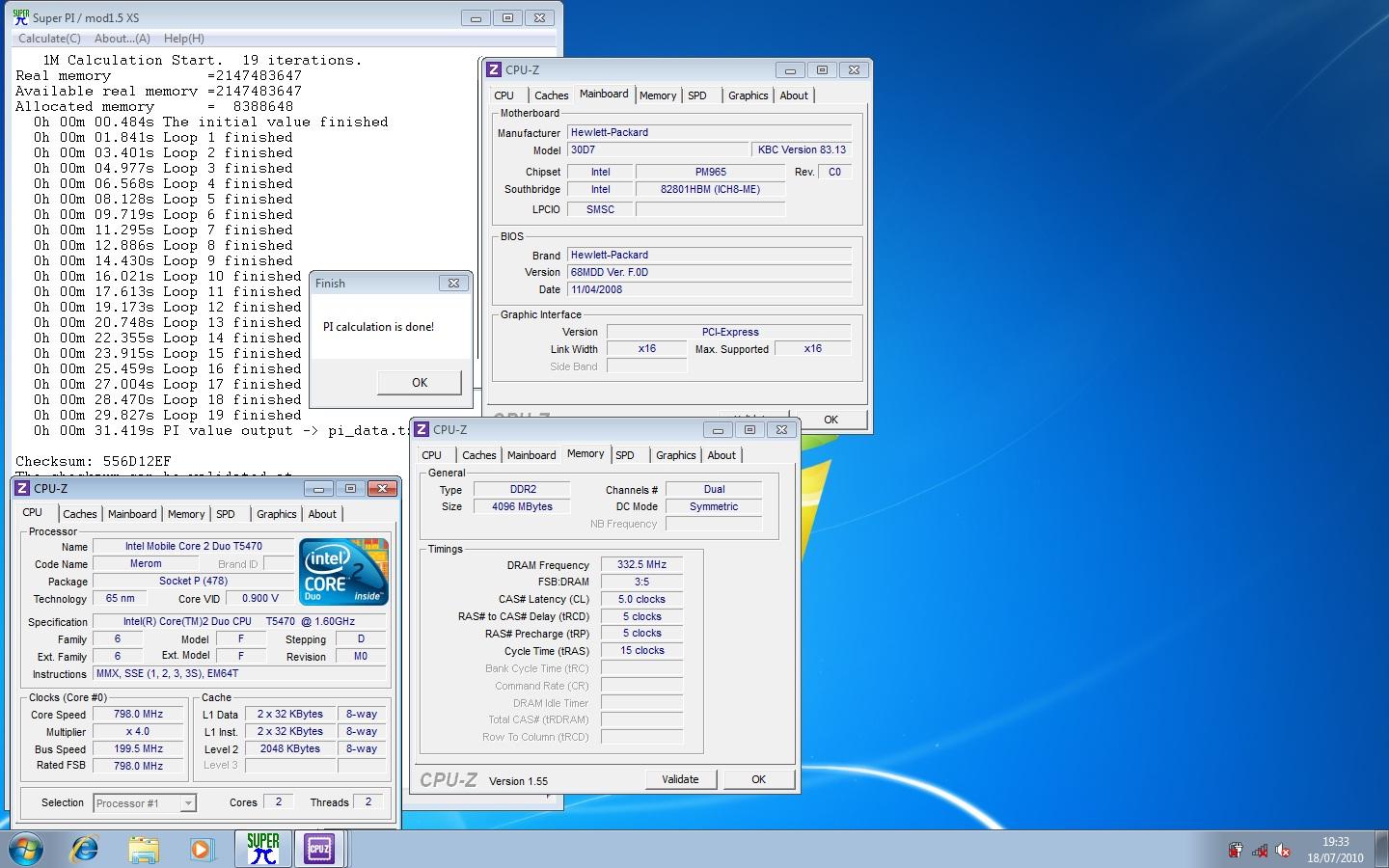The image size is (1389, 868).
Task: Click Validate in CPU-Z Memory window
Action: (680, 779)
